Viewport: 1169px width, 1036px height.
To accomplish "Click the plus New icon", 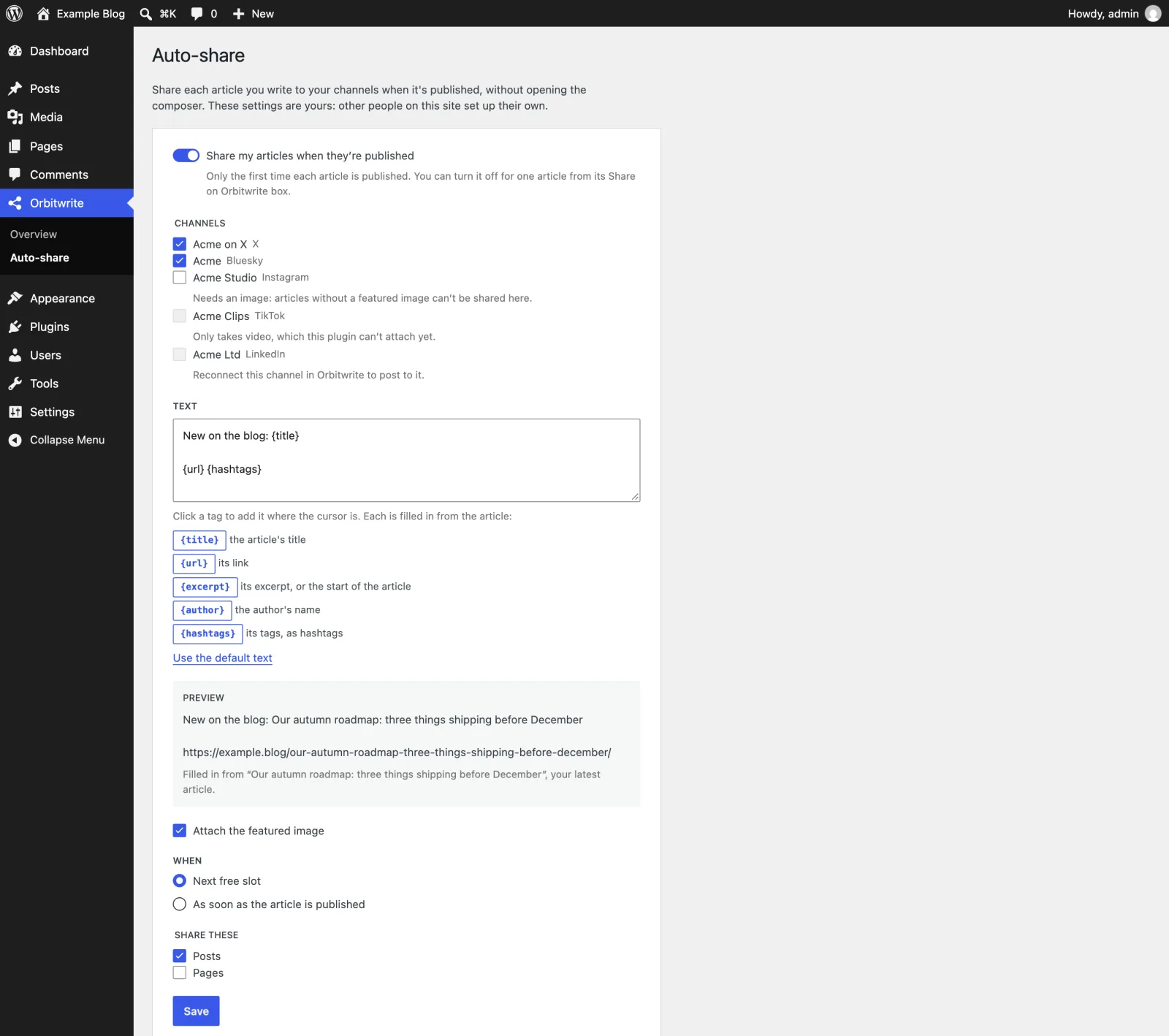I will (x=238, y=14).
